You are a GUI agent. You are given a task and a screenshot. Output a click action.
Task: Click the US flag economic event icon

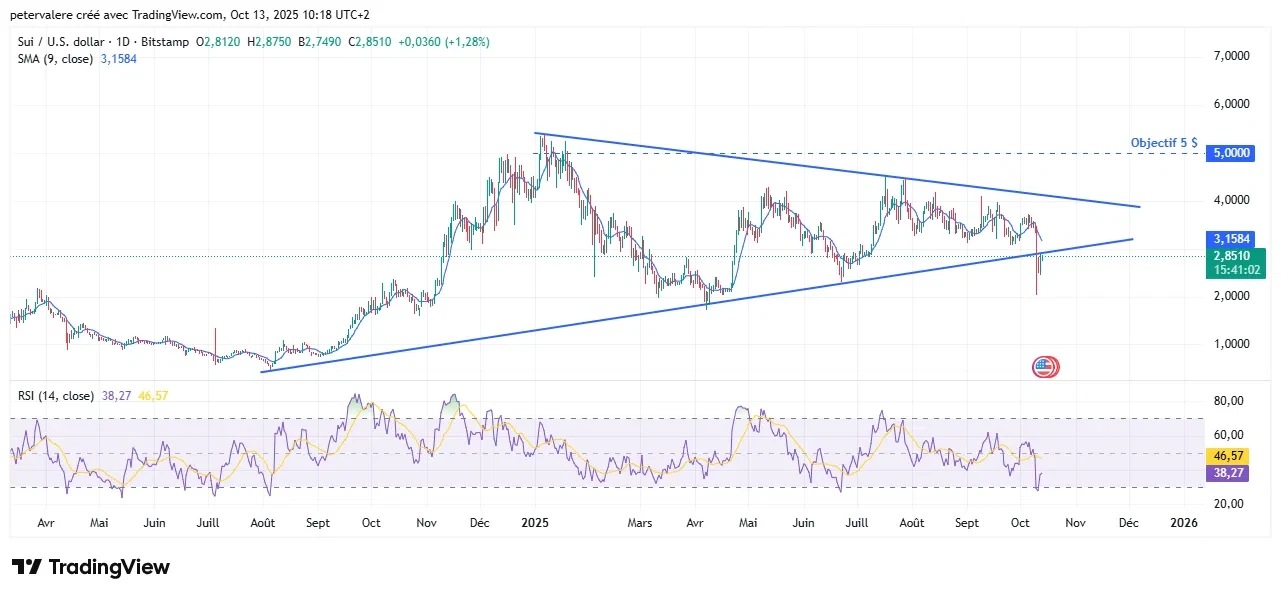(1044, 367)
